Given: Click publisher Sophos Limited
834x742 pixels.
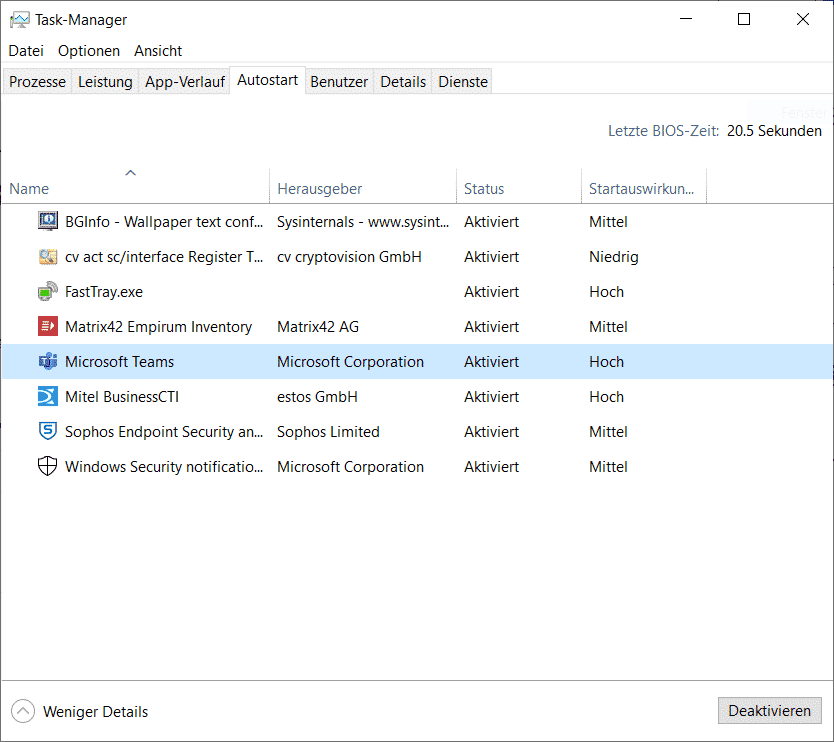Looking at the screenshot, I should pos(328,432).
